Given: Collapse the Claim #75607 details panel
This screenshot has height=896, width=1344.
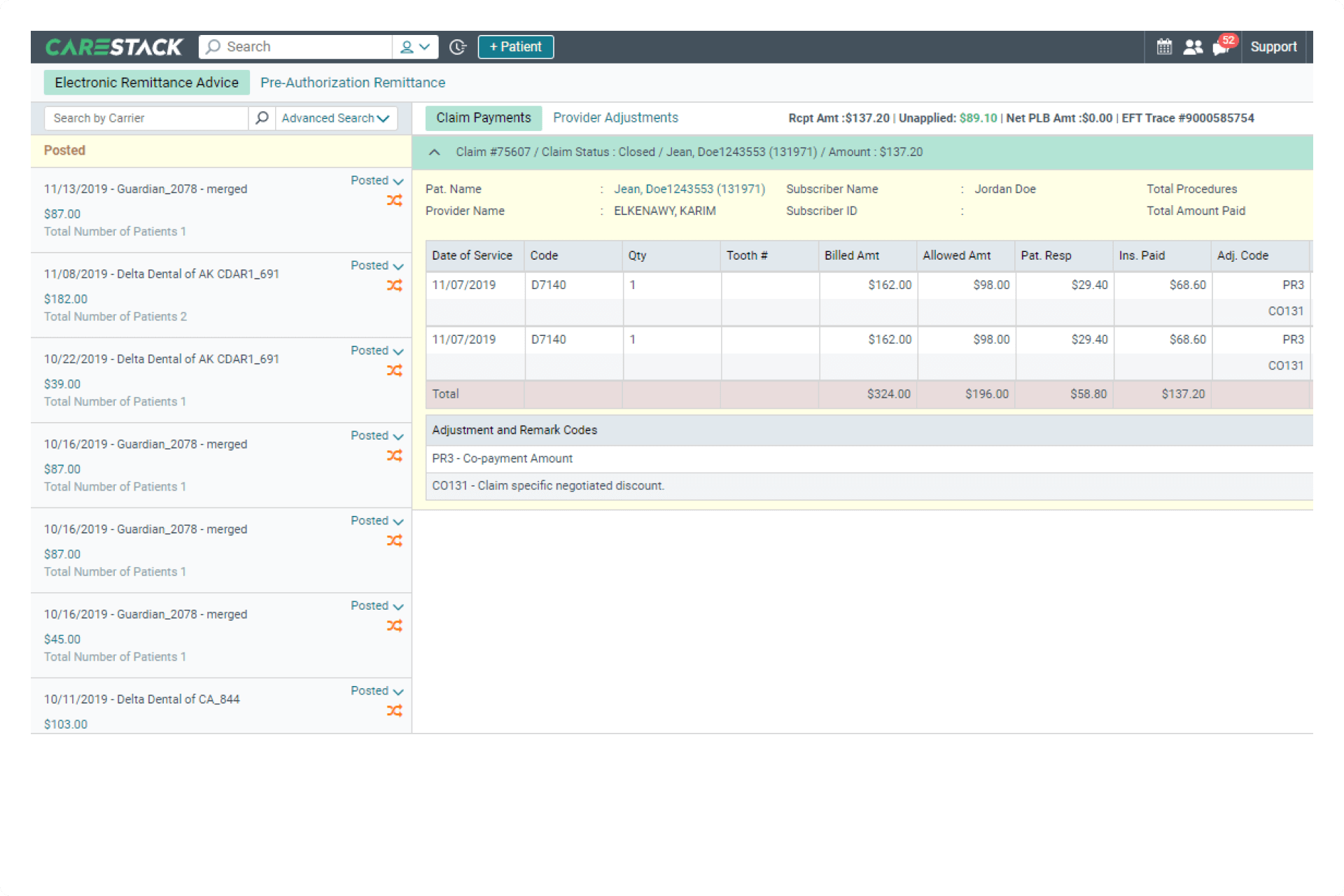Looking at the screenshot, I should 434,152.
